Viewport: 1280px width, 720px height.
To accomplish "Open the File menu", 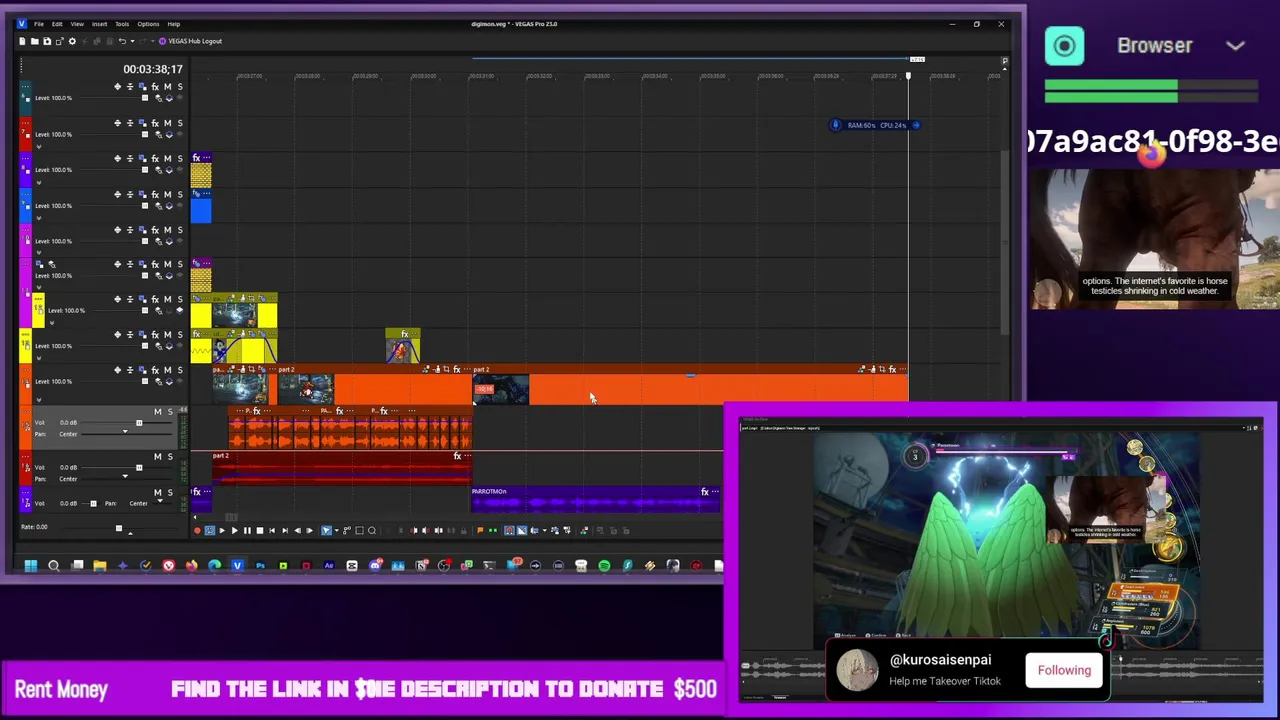I will click(39, 24).
